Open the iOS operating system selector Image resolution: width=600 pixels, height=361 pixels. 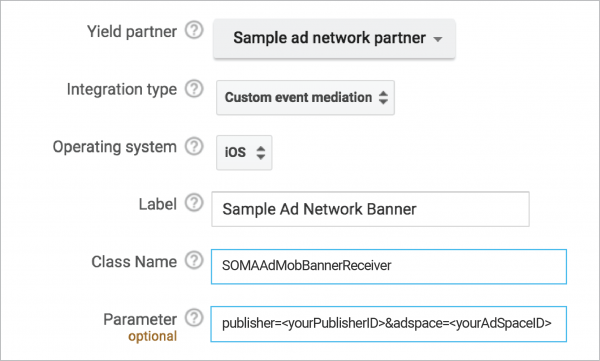coord(244,152)
